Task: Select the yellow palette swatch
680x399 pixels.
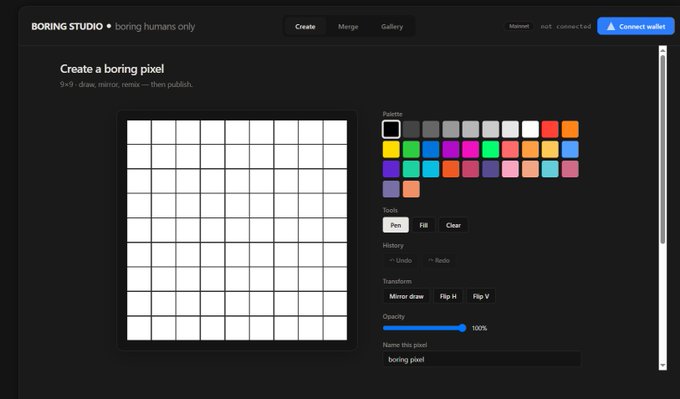Action: pos(391,149)
